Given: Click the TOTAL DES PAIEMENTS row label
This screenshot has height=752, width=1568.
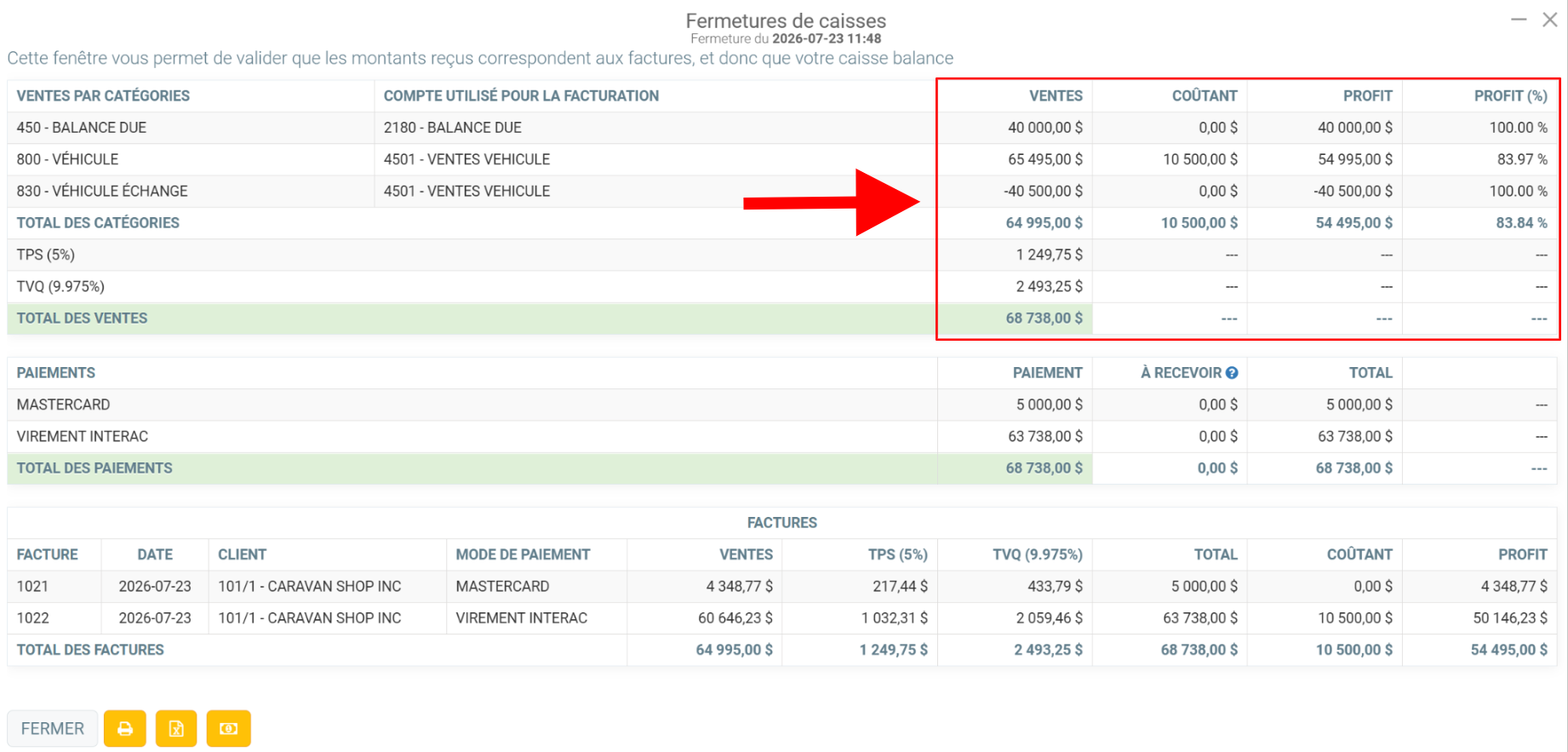Looking at the screenshot, I should point(94,468).
